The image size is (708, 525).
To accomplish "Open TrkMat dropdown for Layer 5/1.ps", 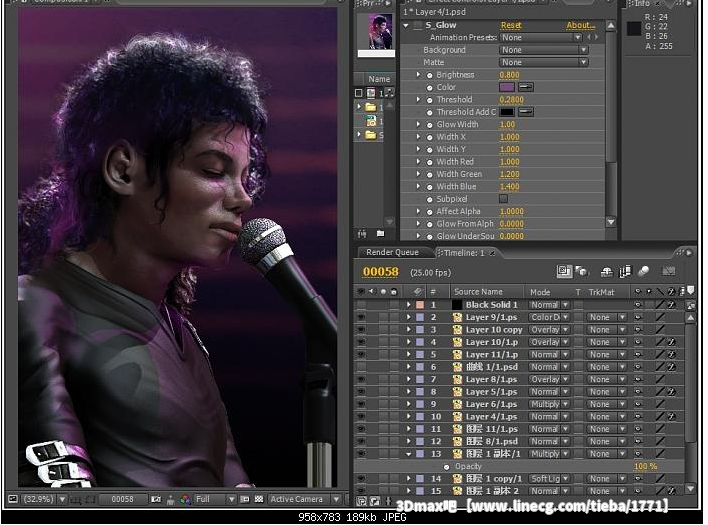I will 606,392.
